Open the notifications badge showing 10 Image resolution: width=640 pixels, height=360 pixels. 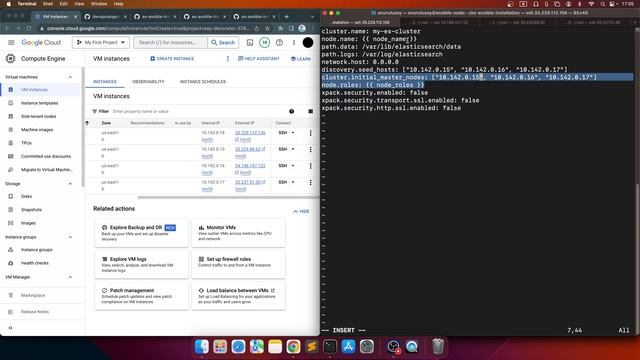pos(264,42)
